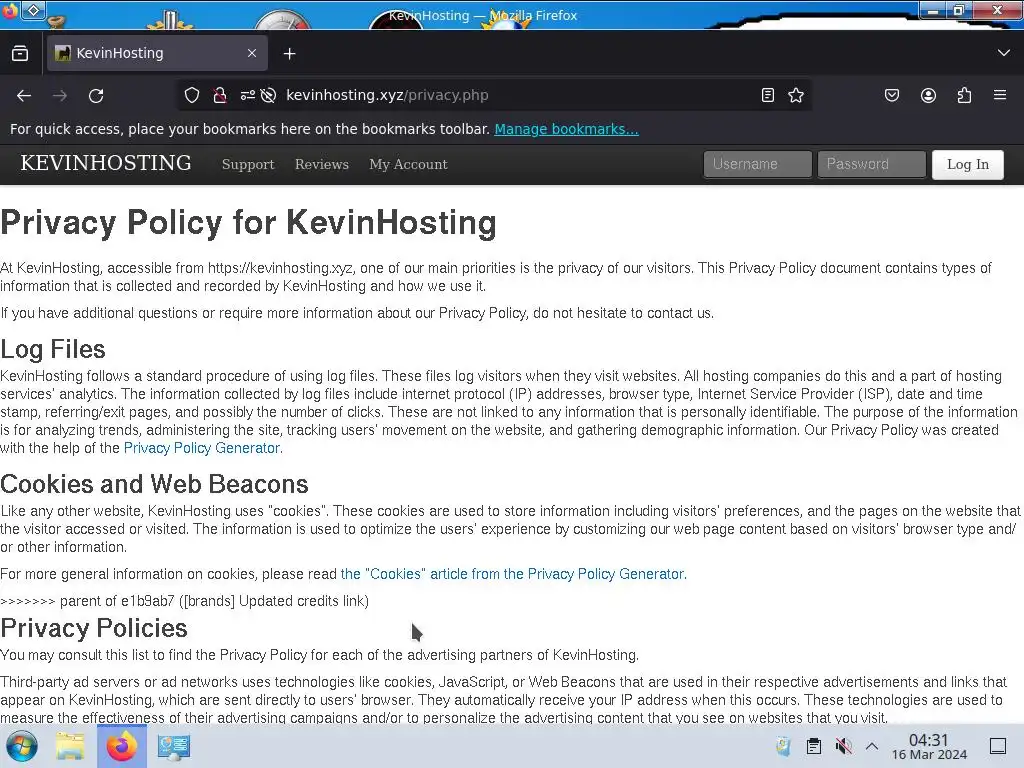Click the "Privacy Policies" heading

[94, 628]
